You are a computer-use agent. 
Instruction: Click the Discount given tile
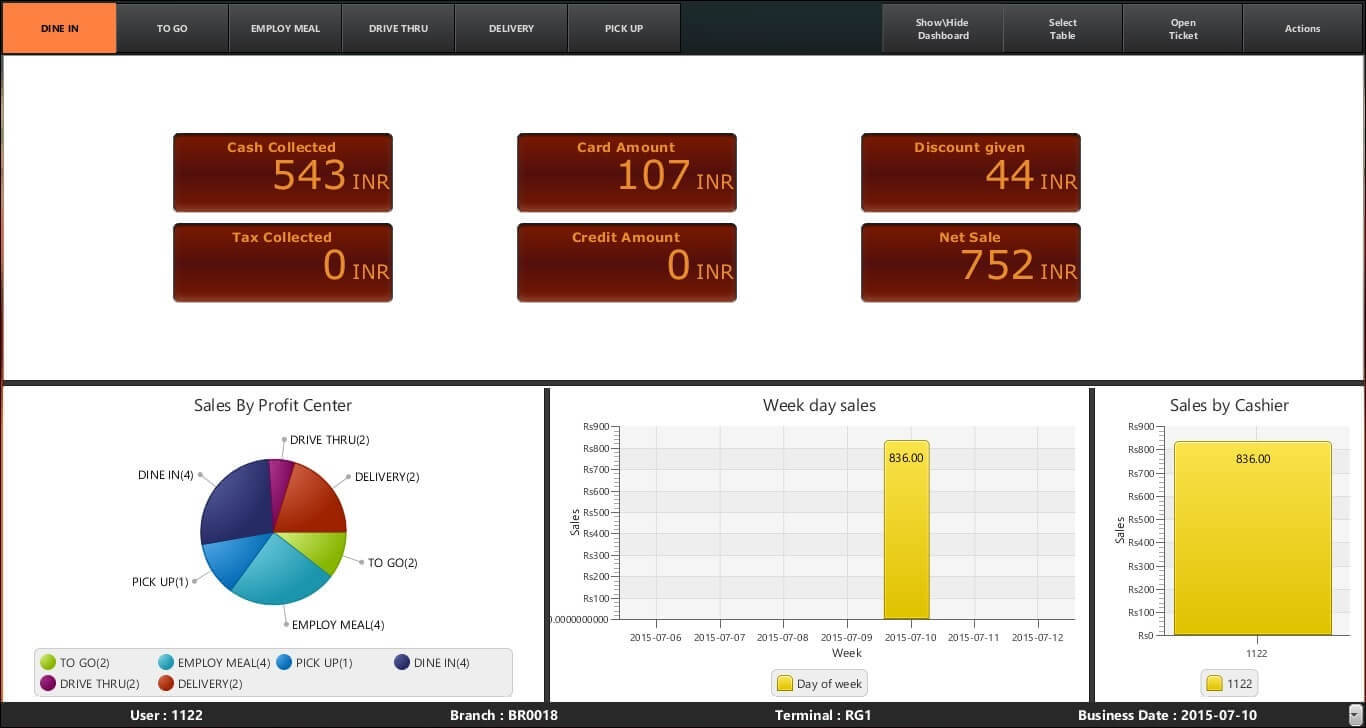point(970,171)
